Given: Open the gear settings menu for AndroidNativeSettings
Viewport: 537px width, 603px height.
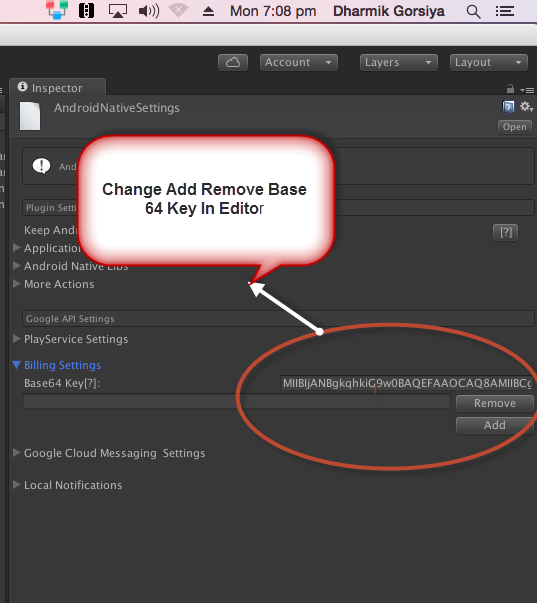Looking at the screenshot, I should point(526,107).
